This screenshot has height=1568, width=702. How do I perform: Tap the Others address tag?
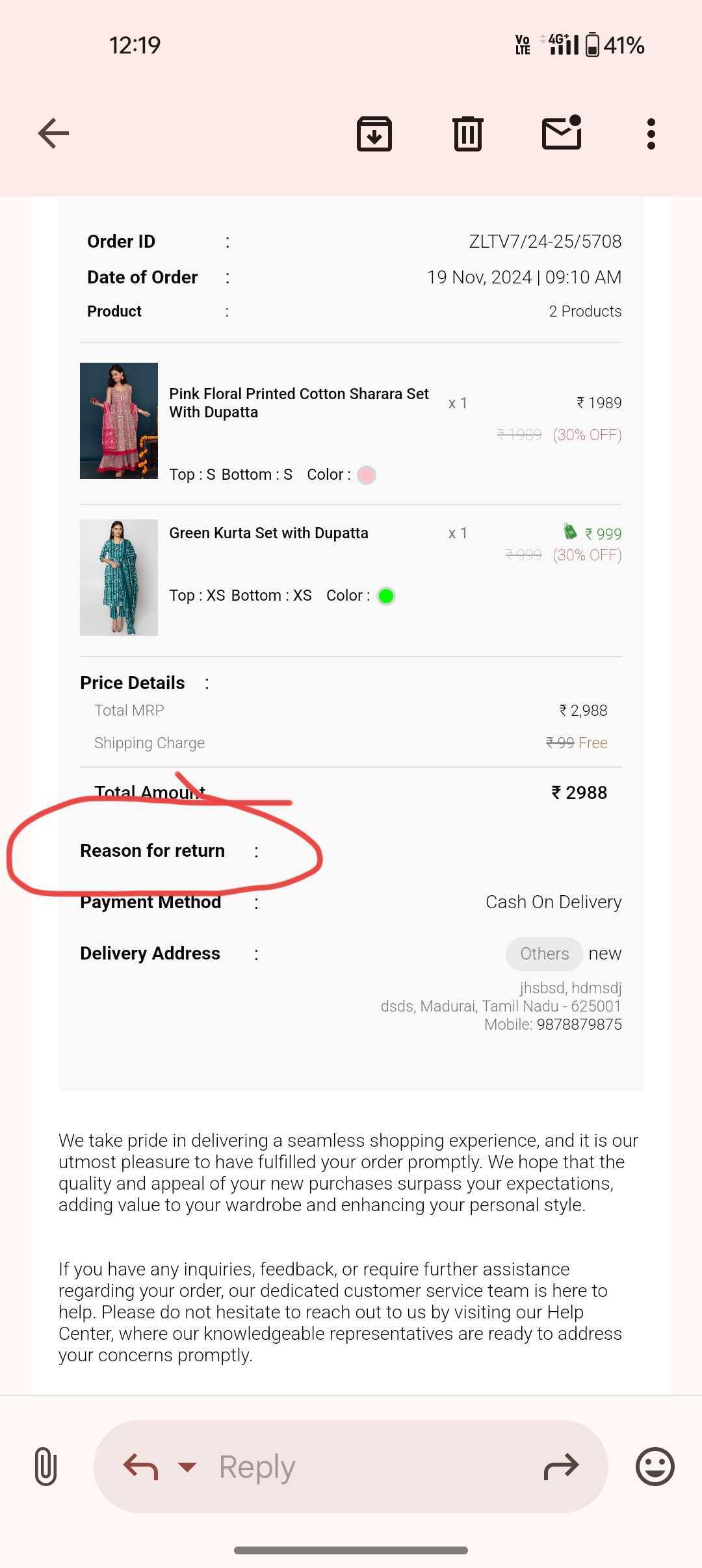pyautogui.click(x=544, y=954)
